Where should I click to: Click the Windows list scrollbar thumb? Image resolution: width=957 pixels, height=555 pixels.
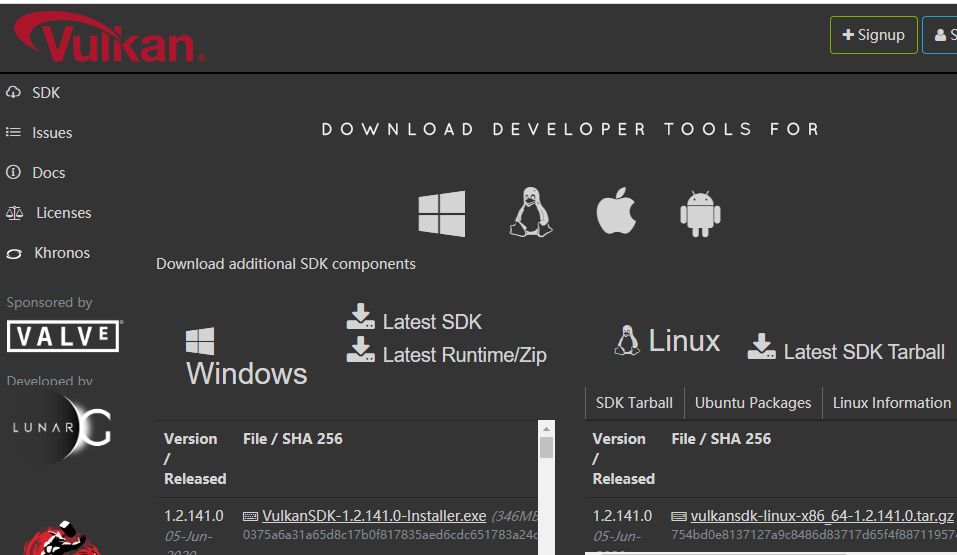[546, 448]
